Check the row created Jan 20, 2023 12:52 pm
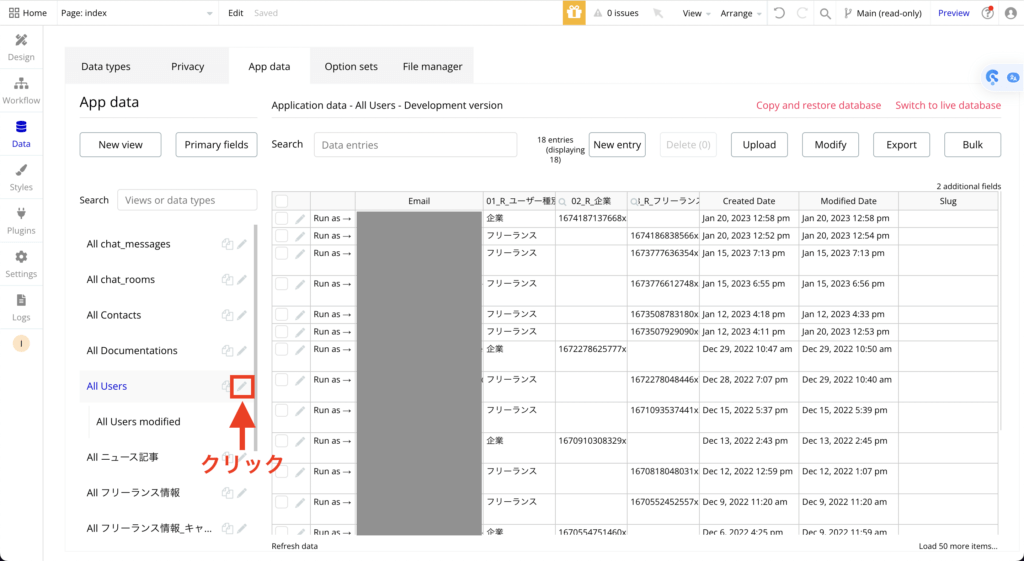The width and height of the screenshot is (1024, 561). pyautogui.click(x=281, y=236)
